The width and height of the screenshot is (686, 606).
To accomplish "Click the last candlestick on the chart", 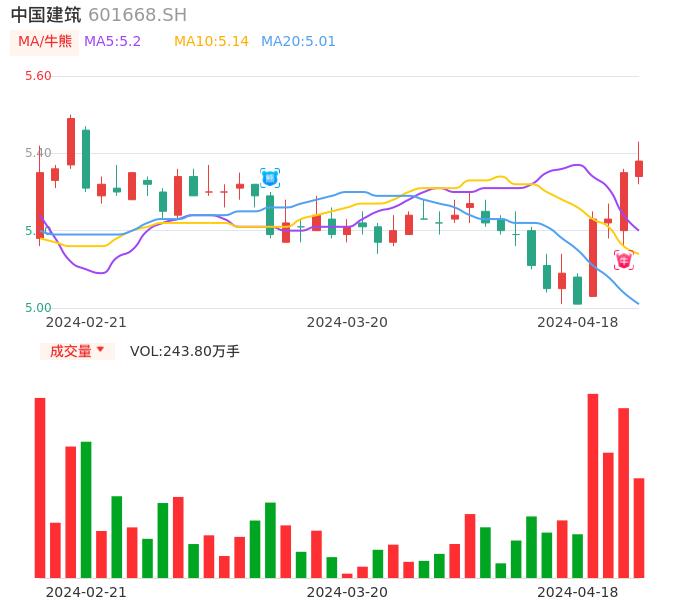I will 639,168.
